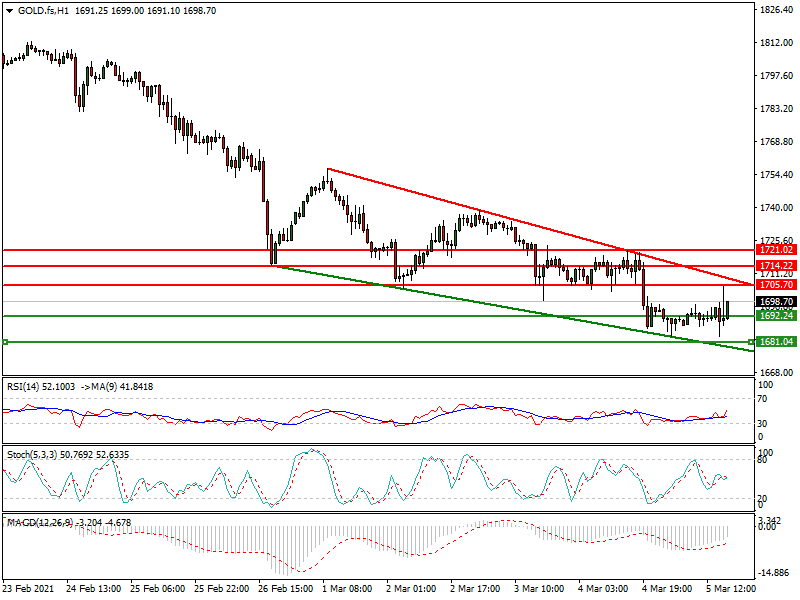The image size is (800, 600).
Task: Click the 23 Feb 2021 date label
Action: point(28,589)
